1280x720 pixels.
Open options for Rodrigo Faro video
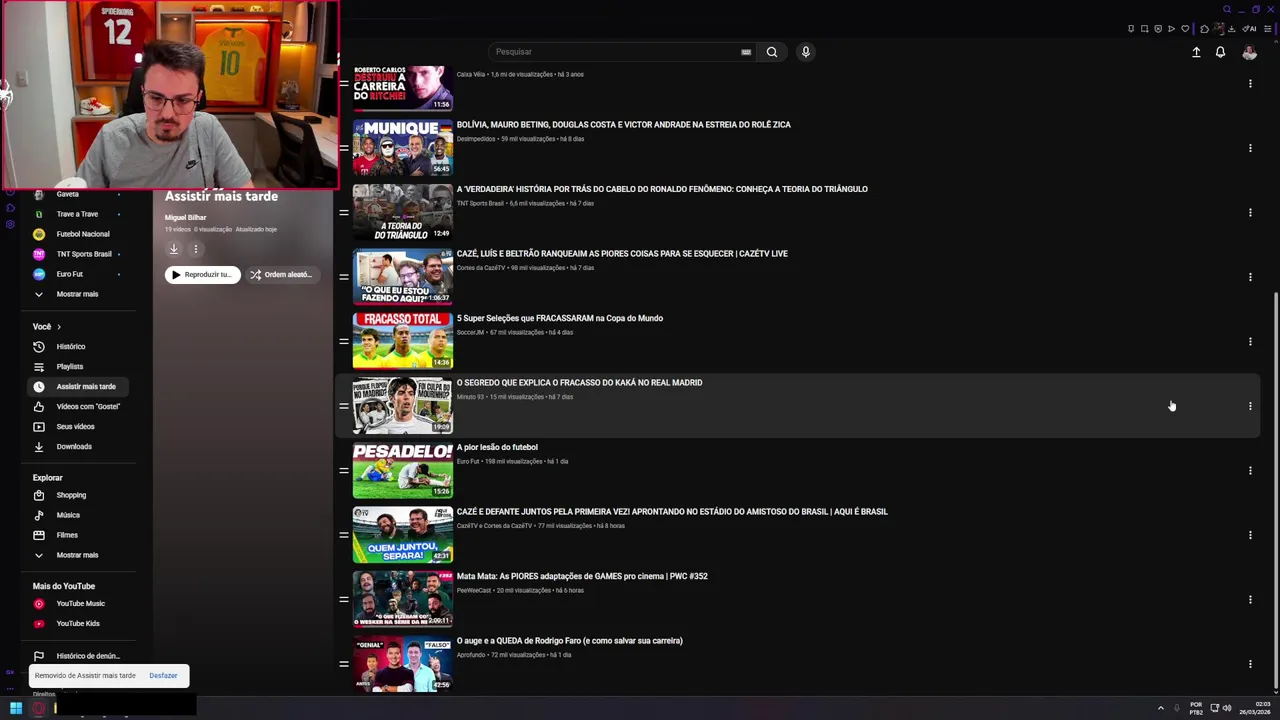(x=1250, y=664)
